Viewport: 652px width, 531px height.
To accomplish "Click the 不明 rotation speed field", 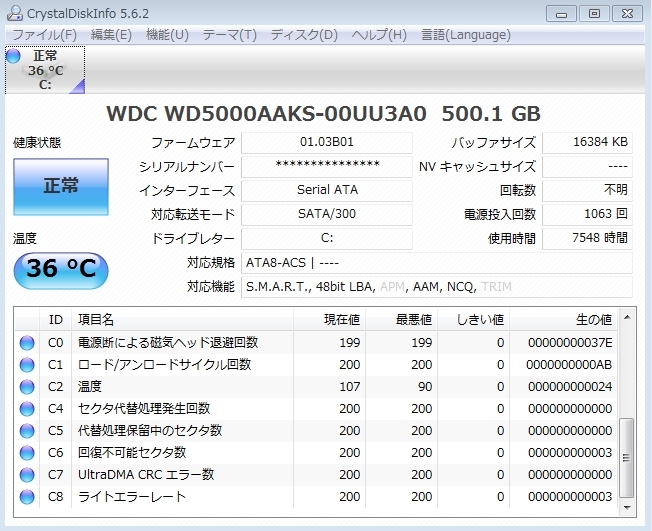I will tap(587, 190).
